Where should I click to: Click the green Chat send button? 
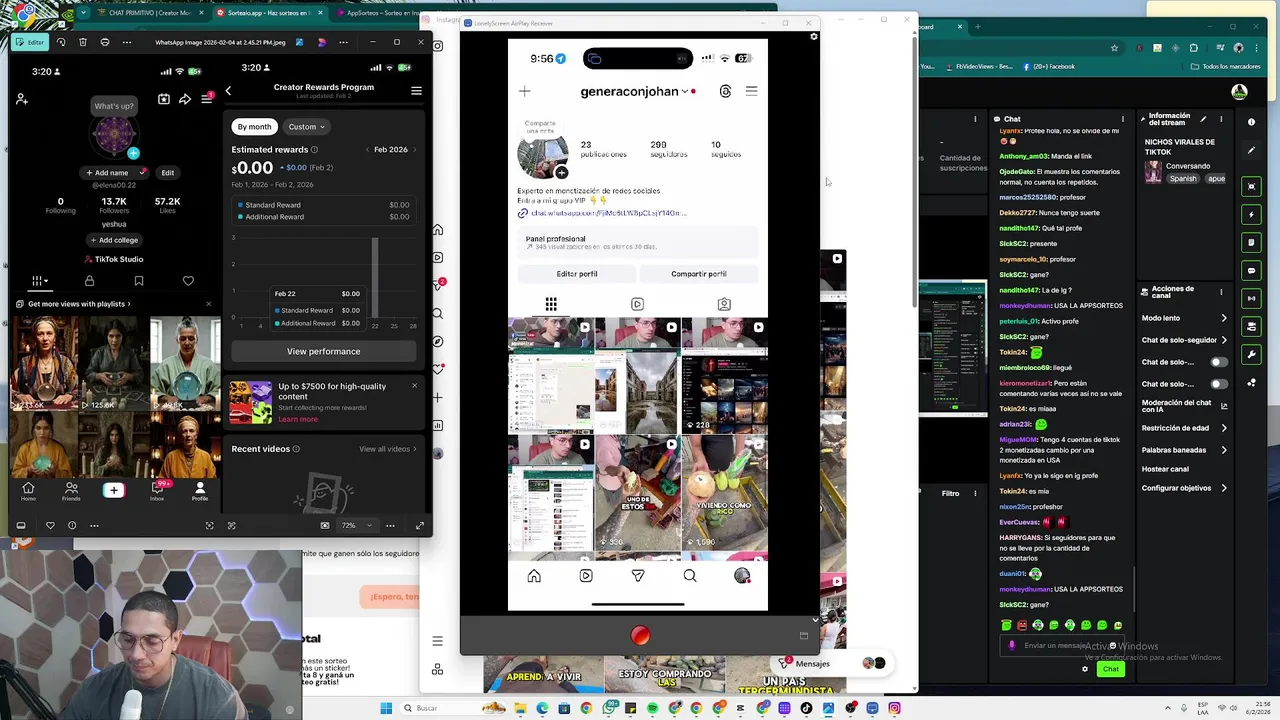pos(1110,669)
